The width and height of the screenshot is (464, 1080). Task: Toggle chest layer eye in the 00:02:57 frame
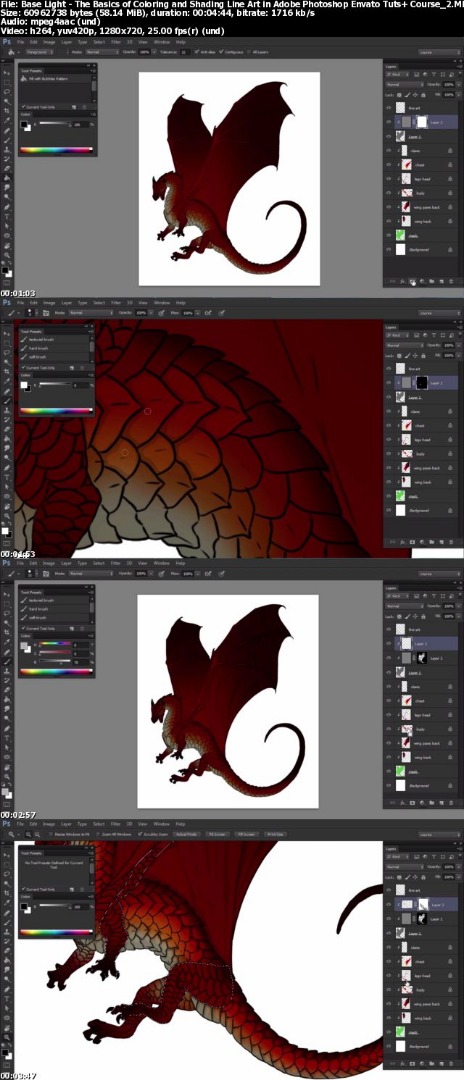[389, 700]
